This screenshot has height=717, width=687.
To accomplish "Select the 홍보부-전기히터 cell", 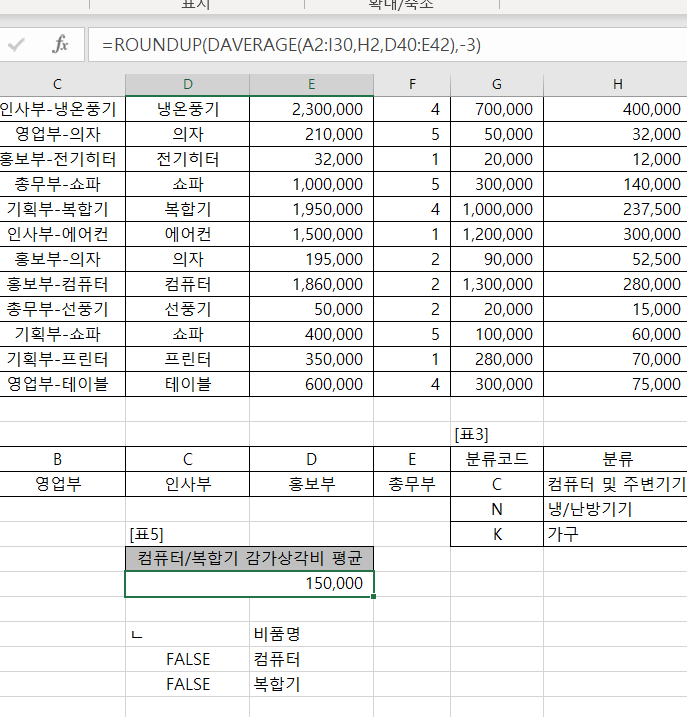I will (x=62, y=159).
